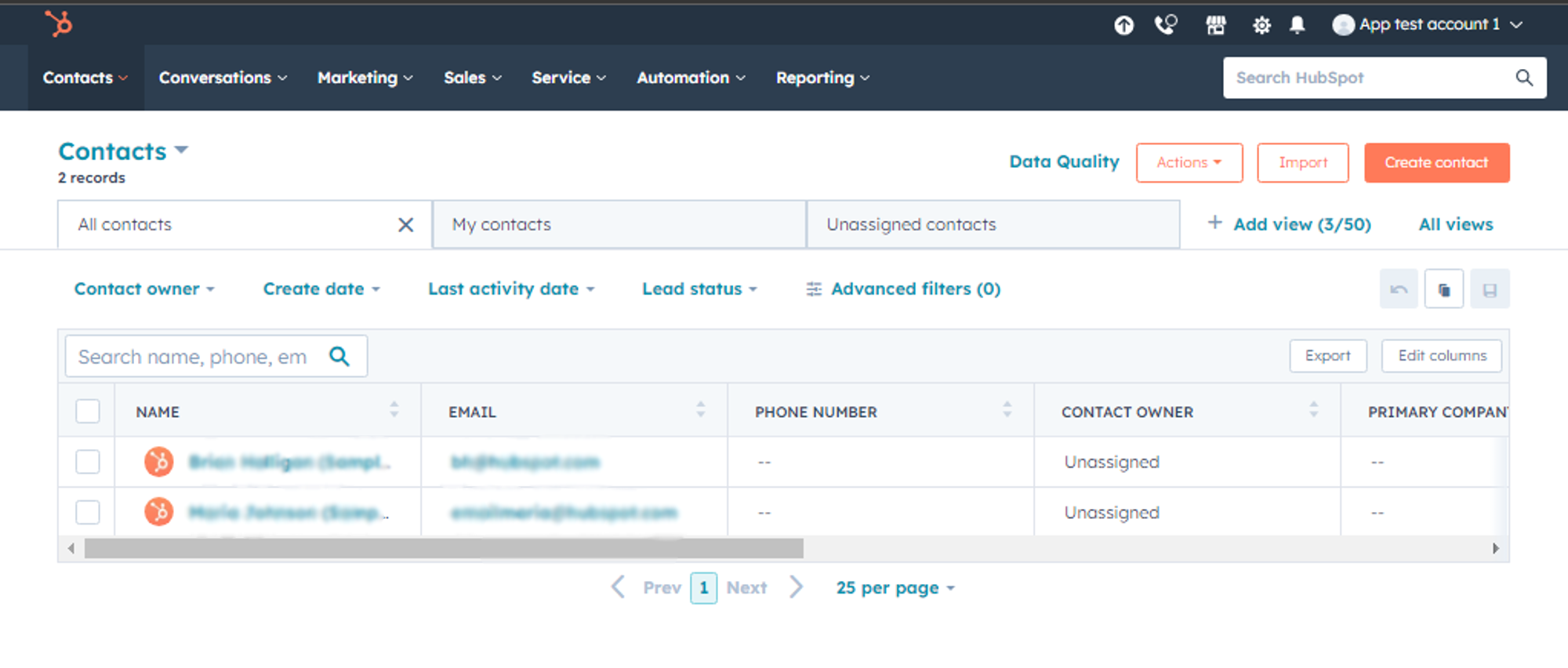This screenshot has width=1568, height=668.
Task: Click the previous page chevron
Action: (618, 587)
